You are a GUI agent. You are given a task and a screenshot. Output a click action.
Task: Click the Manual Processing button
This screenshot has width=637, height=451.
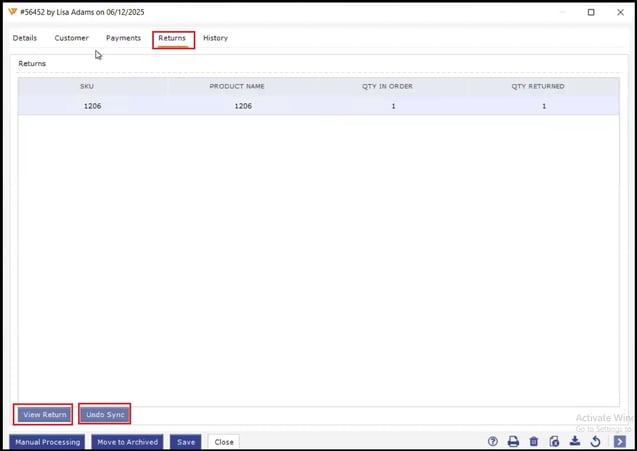pos(47,441)
